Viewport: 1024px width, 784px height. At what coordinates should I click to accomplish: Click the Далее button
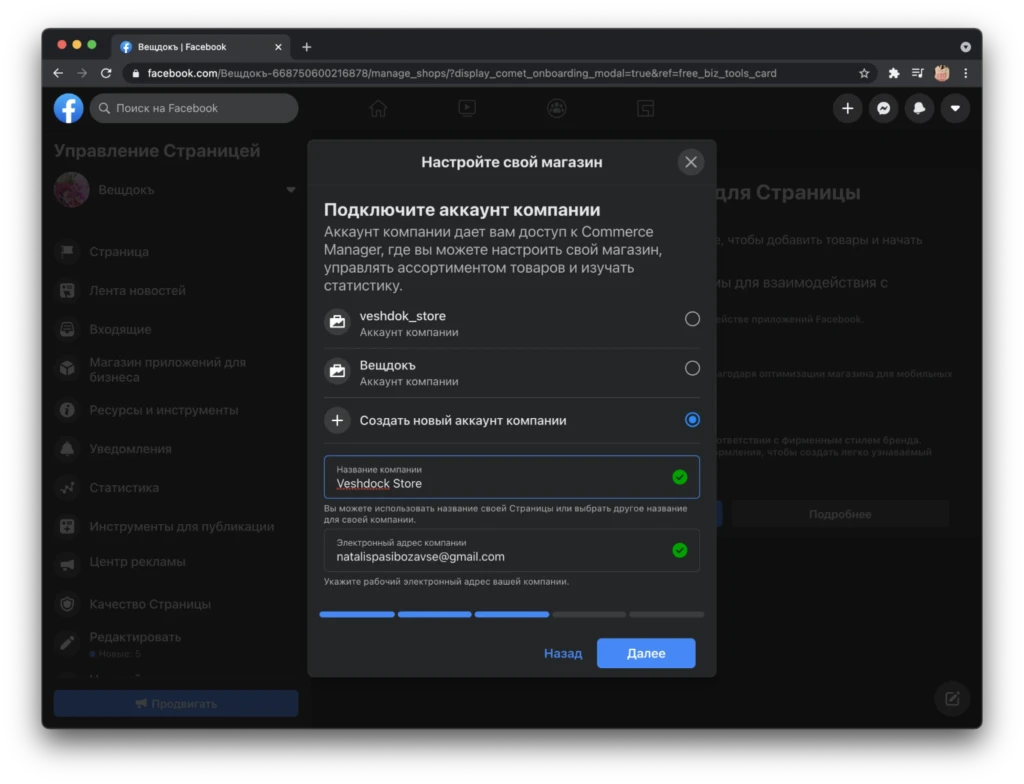[646, 653]
